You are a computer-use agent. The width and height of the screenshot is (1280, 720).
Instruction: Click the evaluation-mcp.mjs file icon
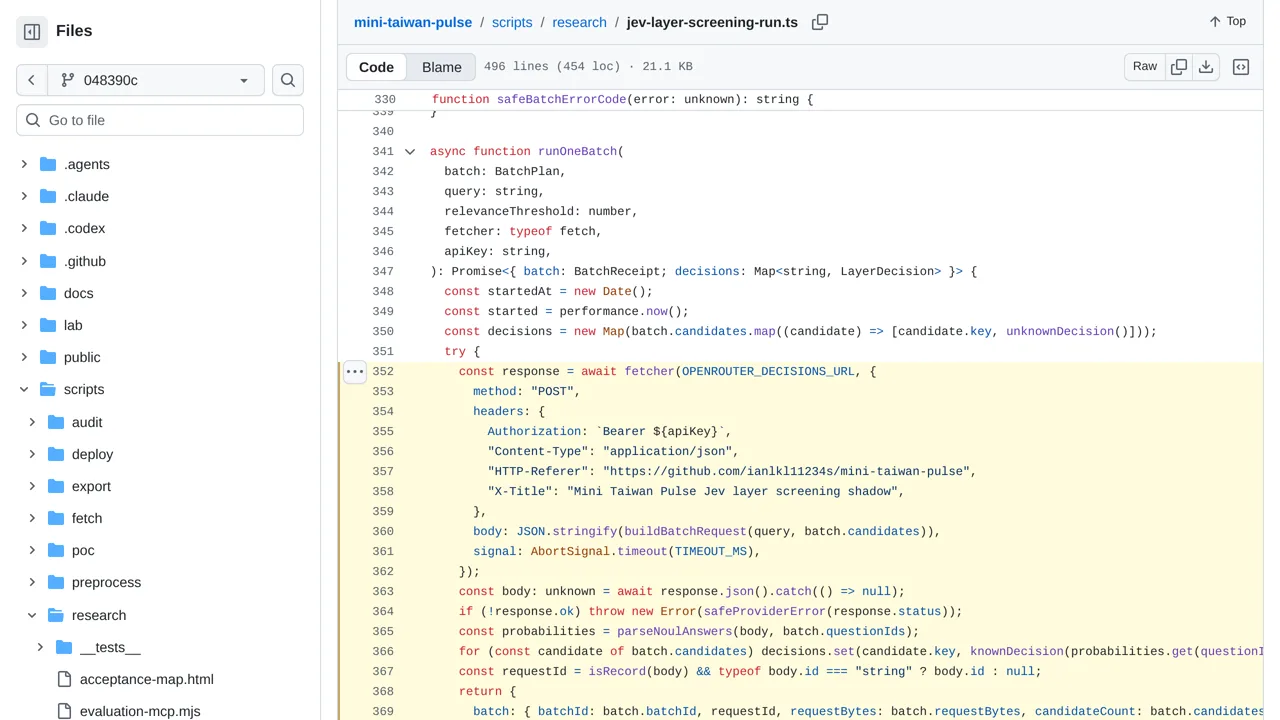point(64,711)
